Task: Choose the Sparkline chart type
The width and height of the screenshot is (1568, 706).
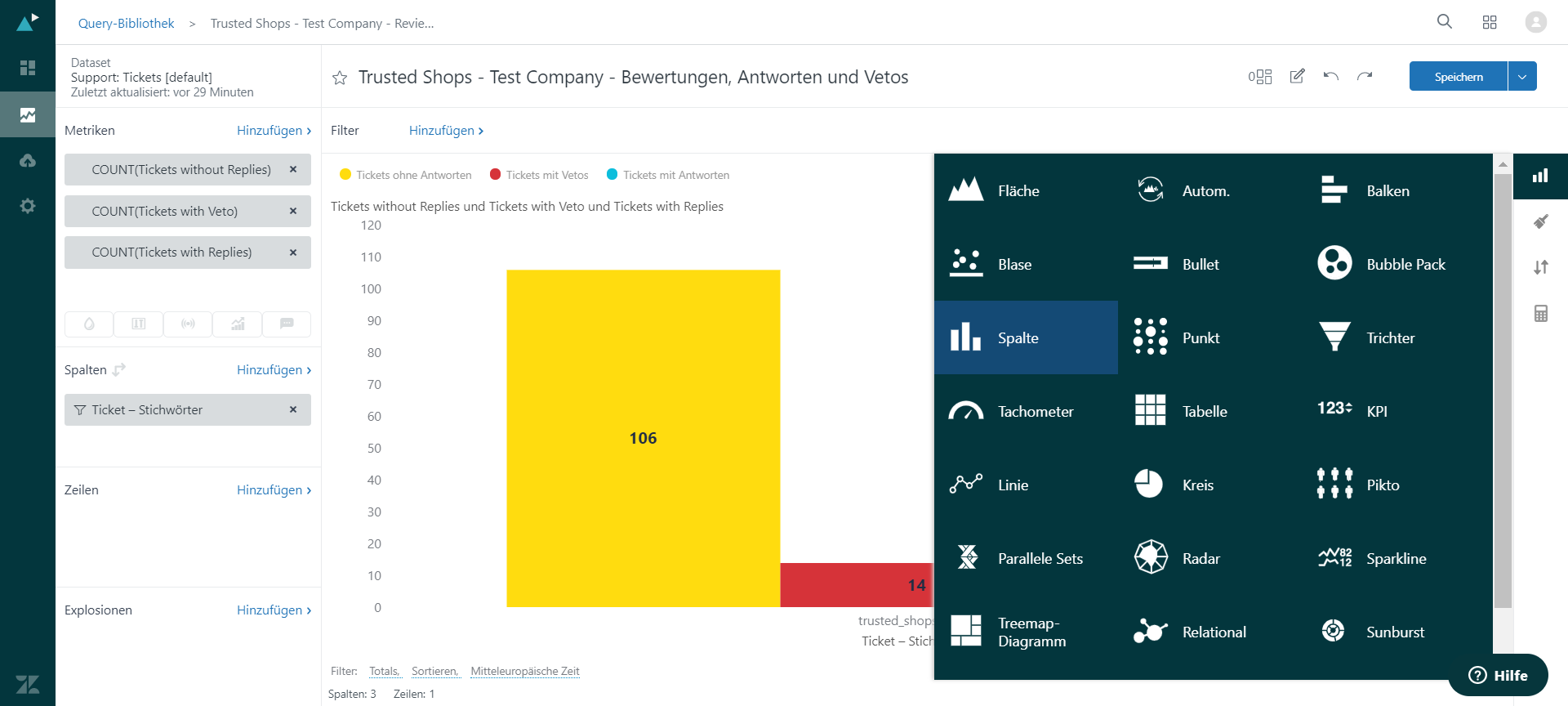Action: point(1395,558)
